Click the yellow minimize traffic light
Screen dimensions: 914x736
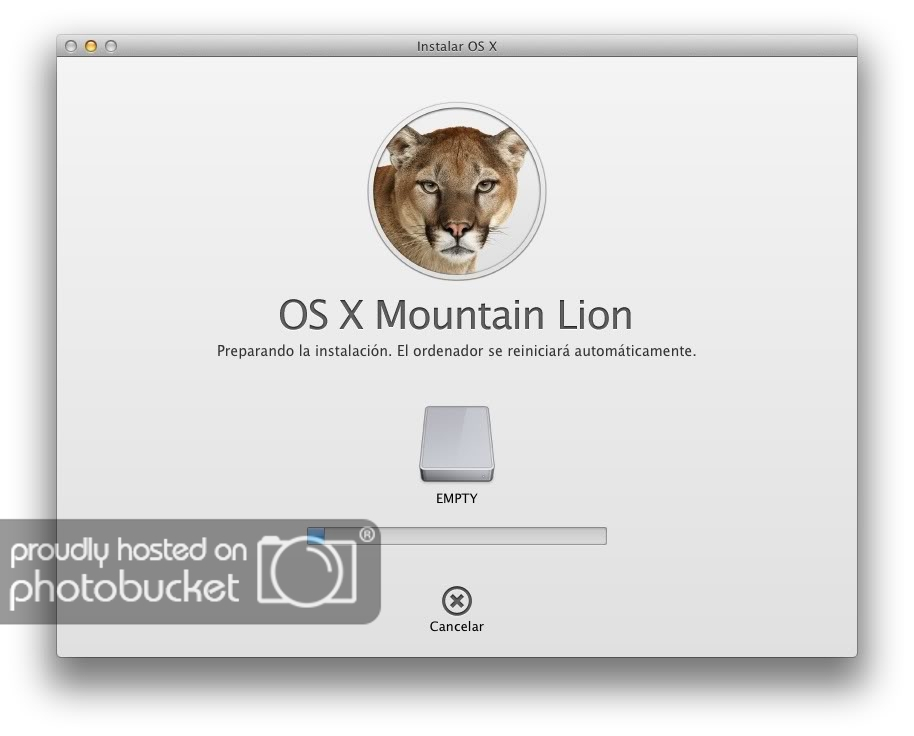point(90,45)
